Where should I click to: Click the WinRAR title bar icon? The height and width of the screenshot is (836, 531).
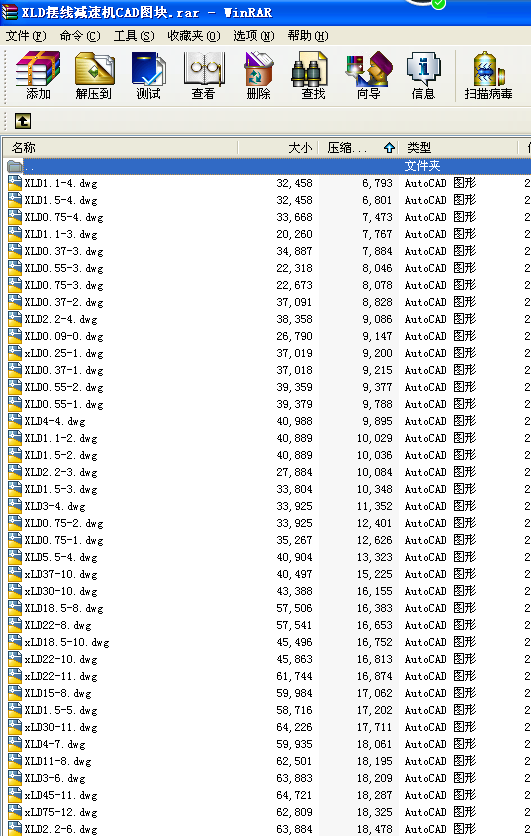(10, 12)
